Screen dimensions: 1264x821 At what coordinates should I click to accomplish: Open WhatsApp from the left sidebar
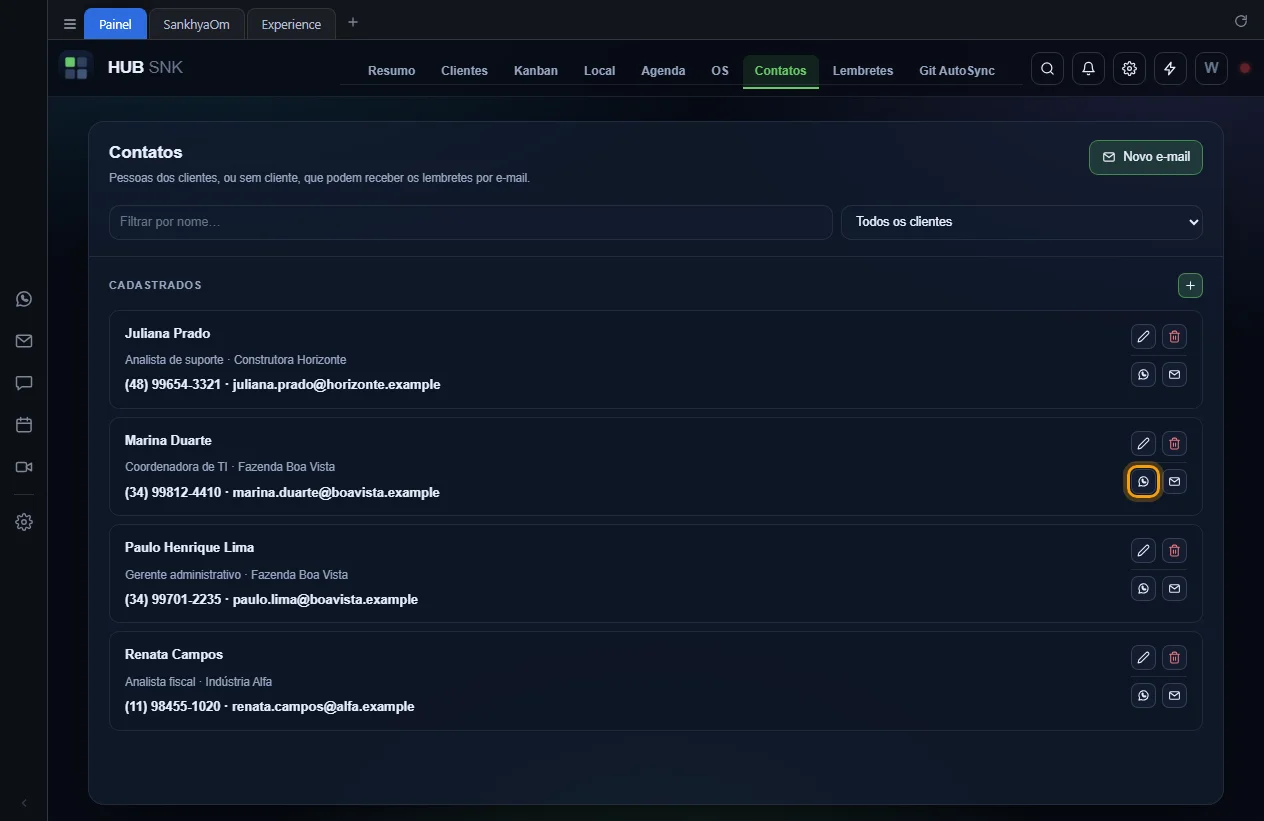point(24,299)
